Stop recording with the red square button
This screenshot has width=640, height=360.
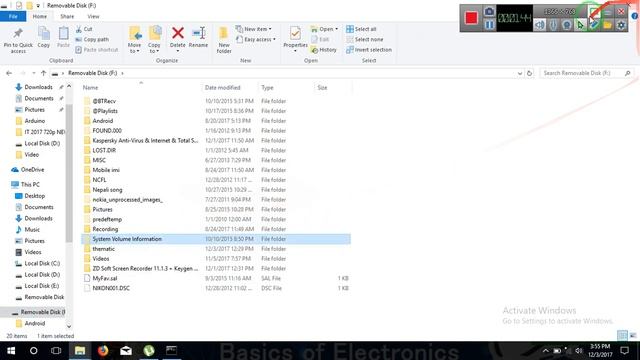click(471, 18)
